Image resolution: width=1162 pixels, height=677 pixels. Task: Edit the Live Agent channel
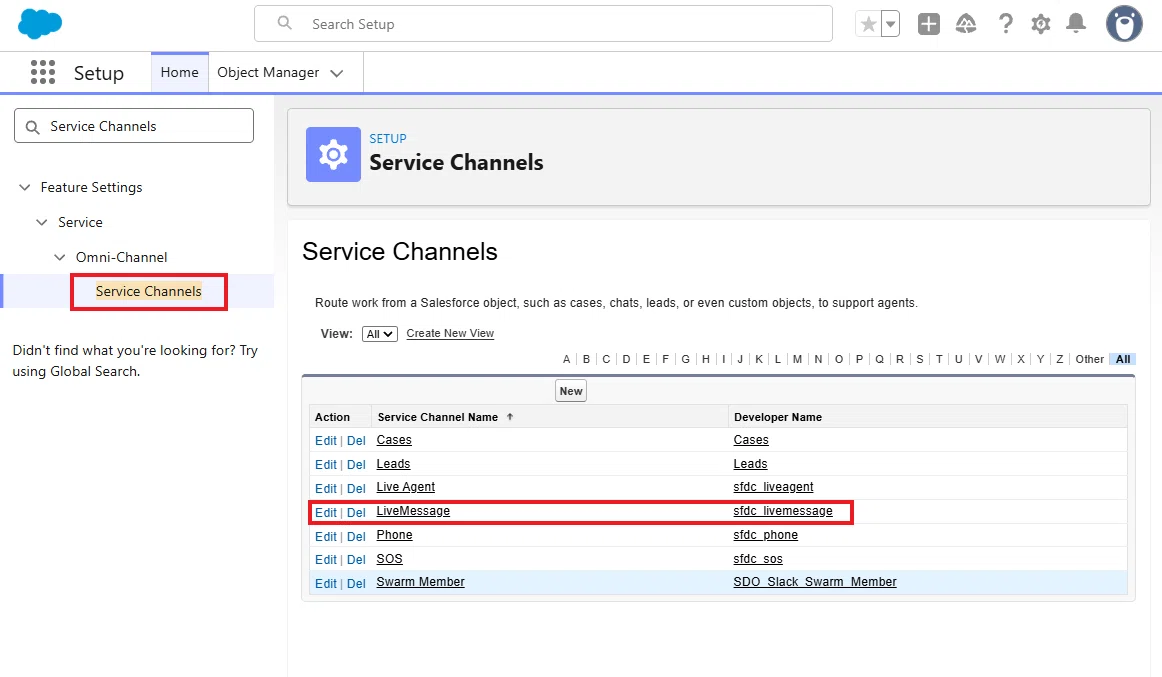[x=325, y=489]
